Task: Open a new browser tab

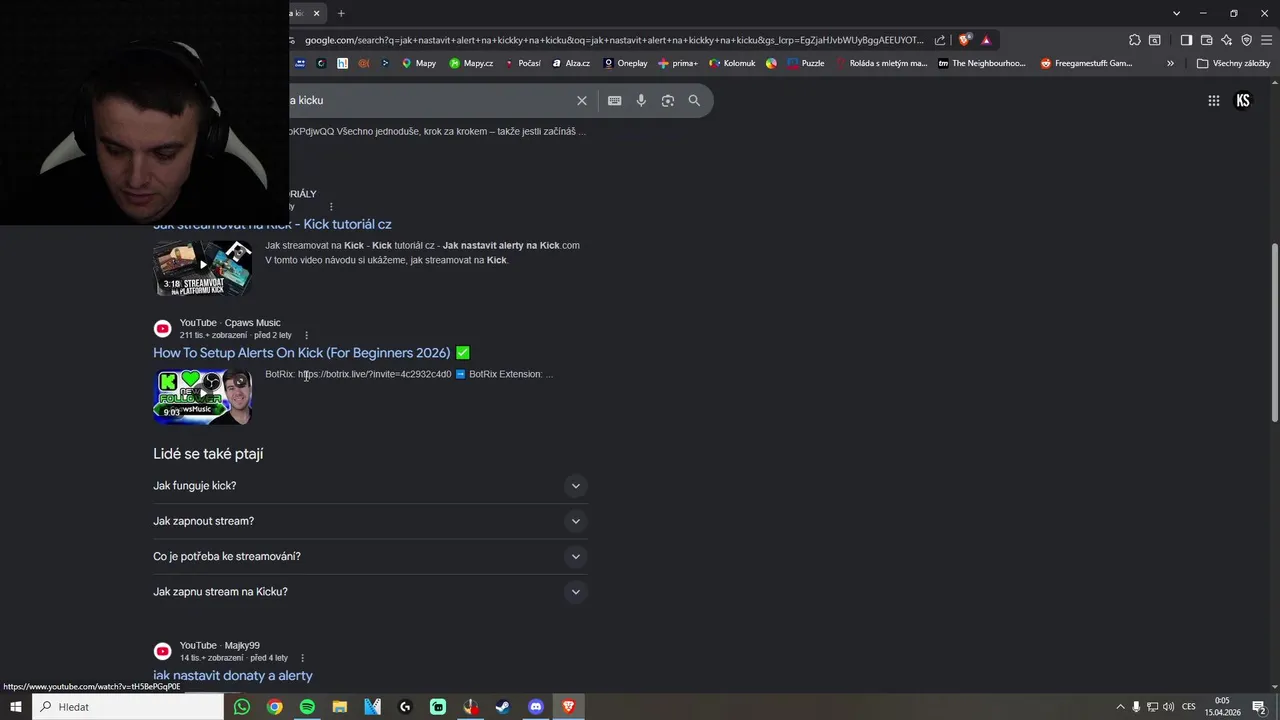Action: click(341, 13)
